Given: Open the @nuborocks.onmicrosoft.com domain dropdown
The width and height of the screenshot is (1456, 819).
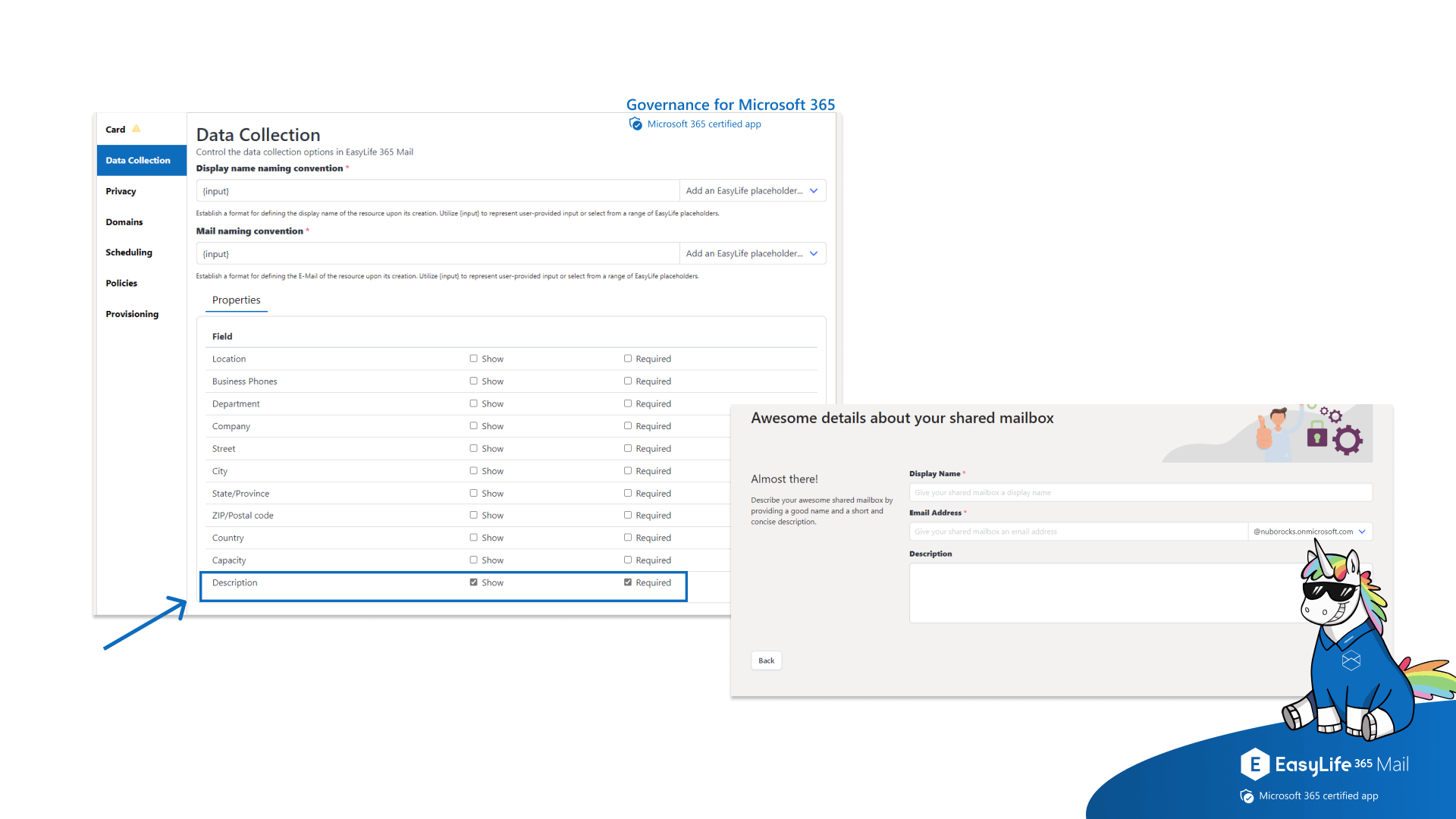Looking at the screenshot, I should (x=1310, y=532).
